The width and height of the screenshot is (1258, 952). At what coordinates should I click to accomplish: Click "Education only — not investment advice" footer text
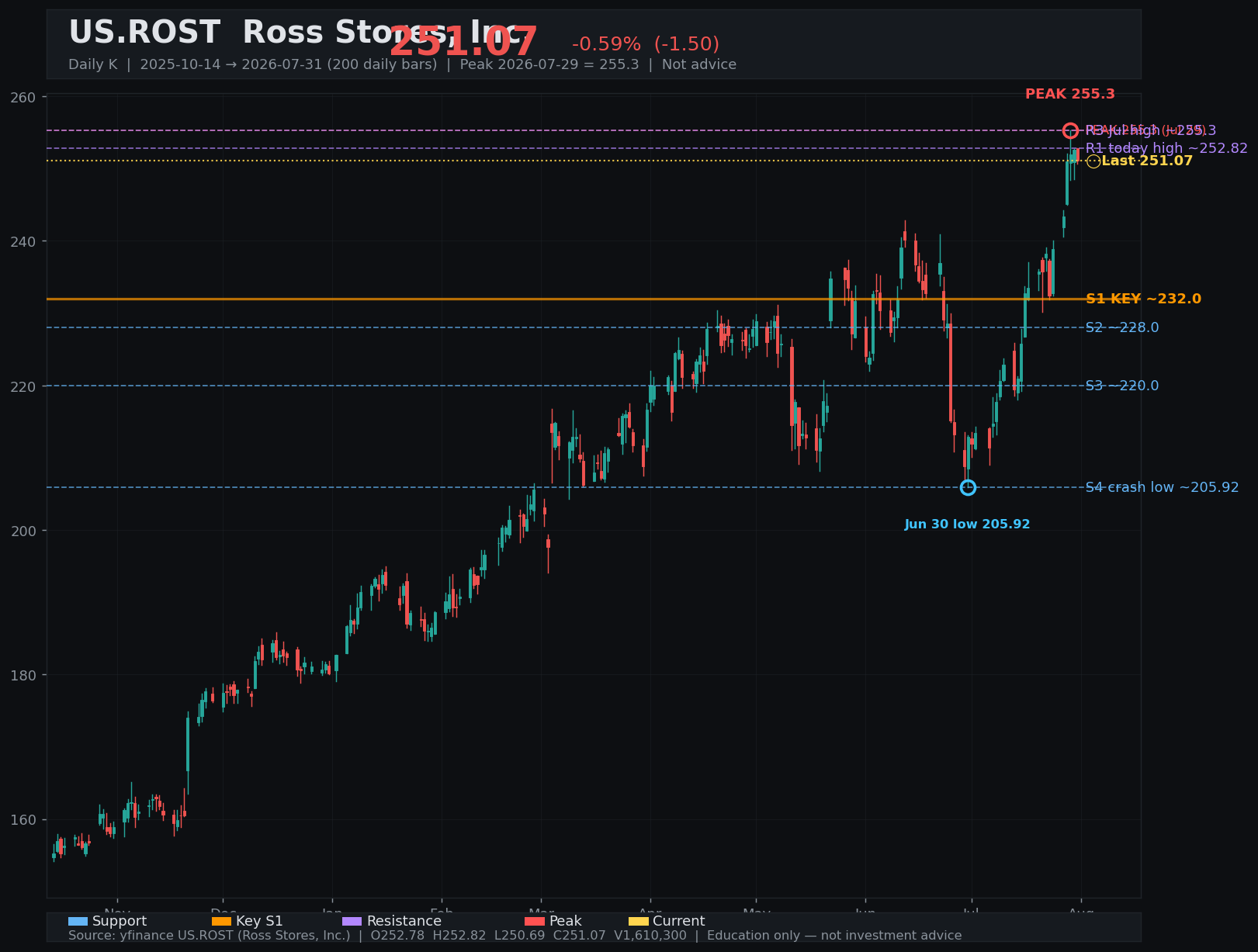click(834, 936)
